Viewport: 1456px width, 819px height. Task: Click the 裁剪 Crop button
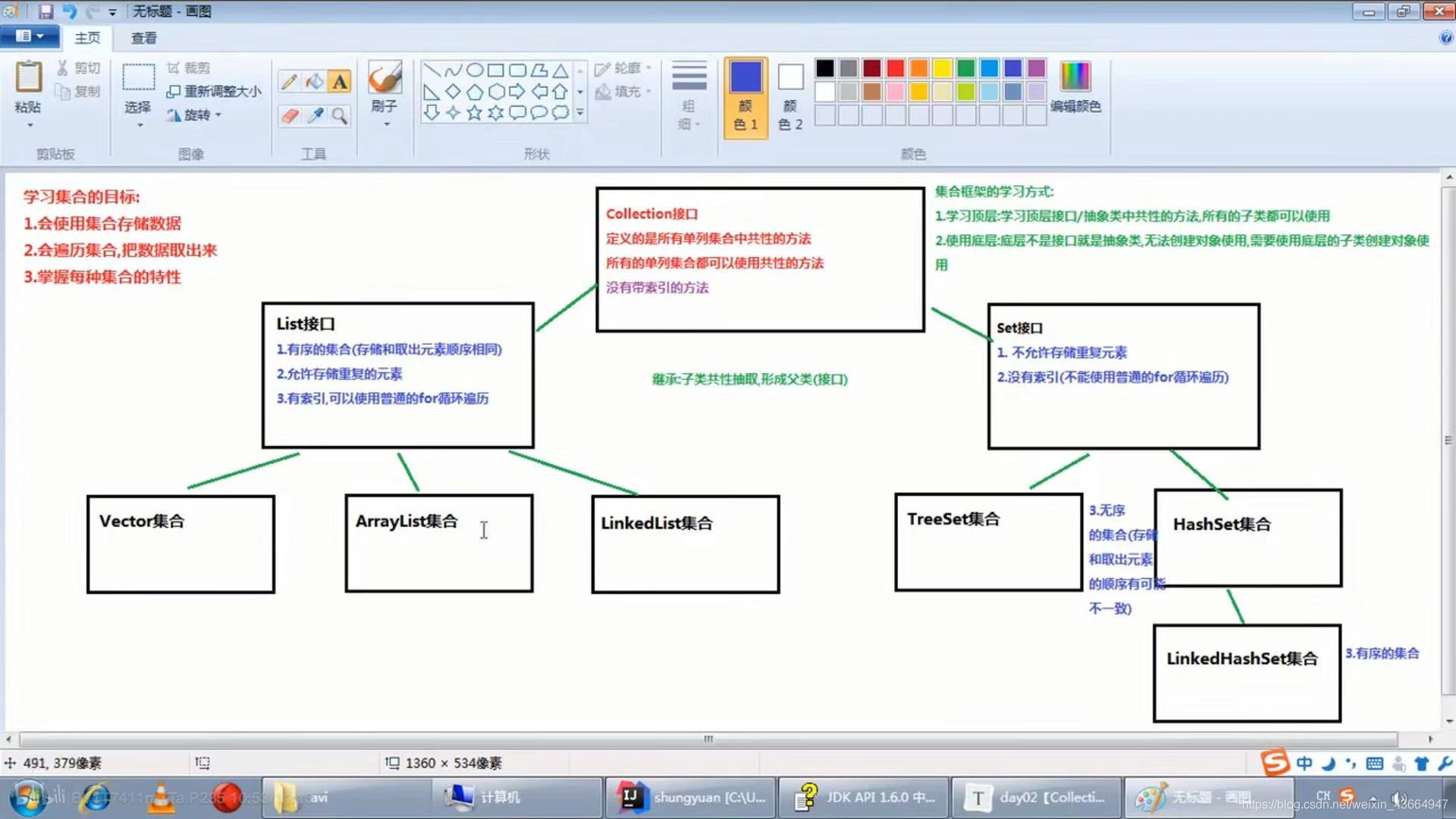point(188,68)
